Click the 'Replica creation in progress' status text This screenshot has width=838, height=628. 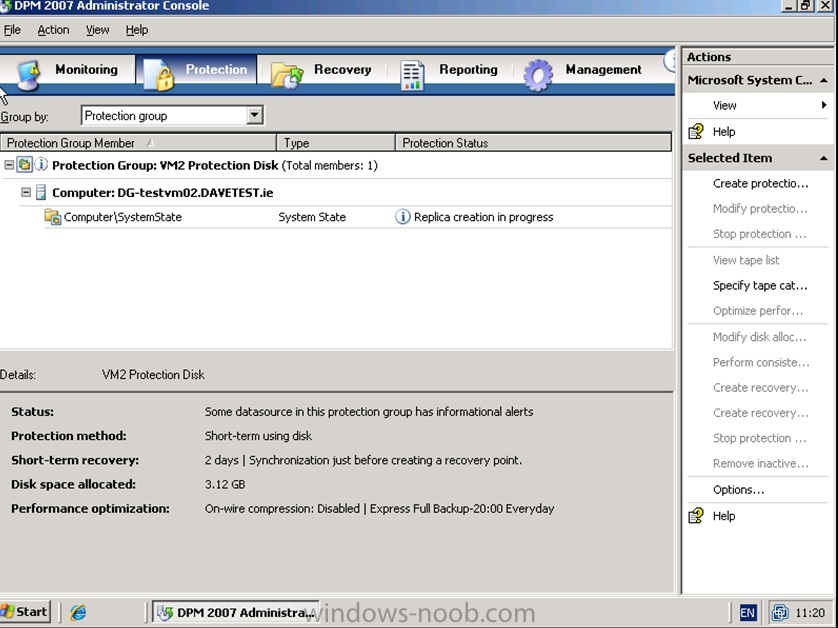[483, 217]
